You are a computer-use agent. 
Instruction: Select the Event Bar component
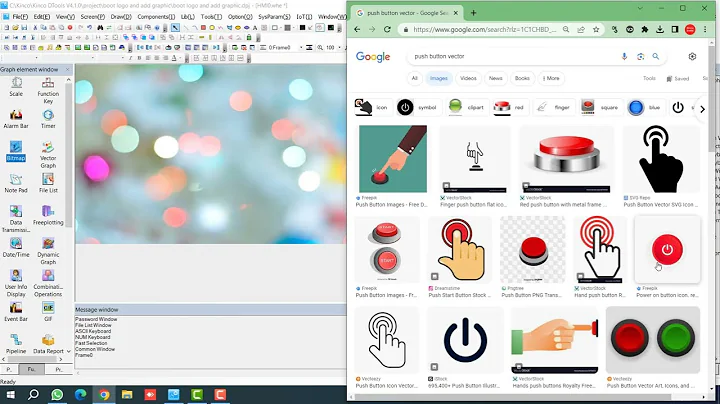(16, 312)
